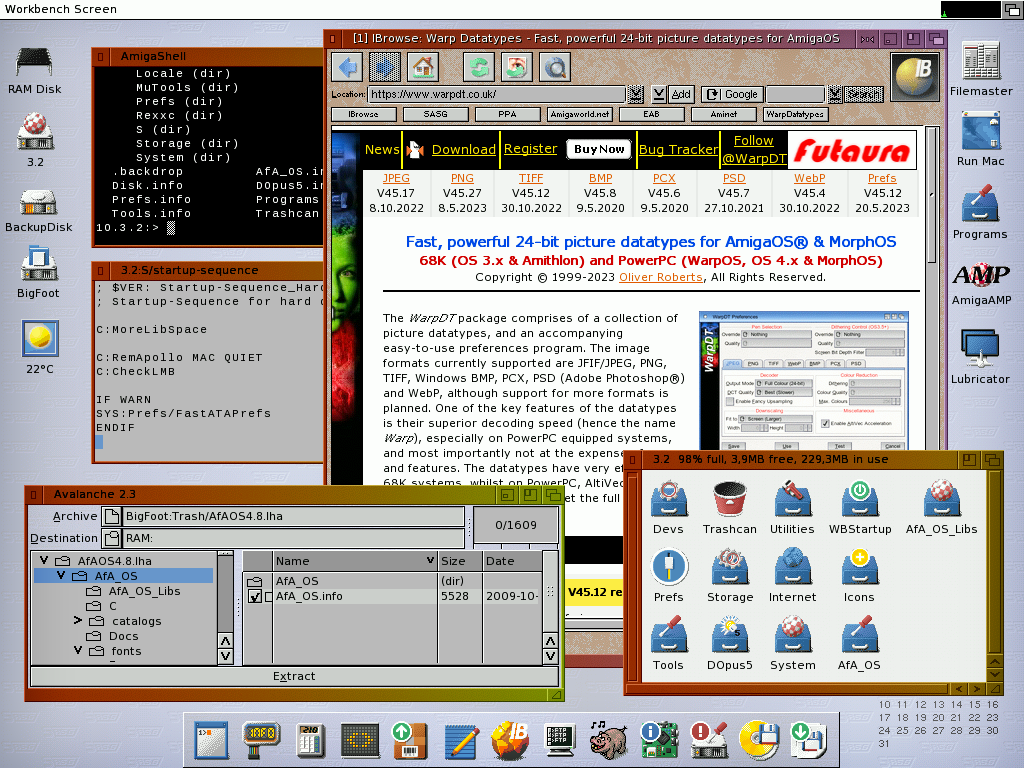Collapse the fonts folder in the tree
Screen dimensions: 1024x768
click(78, 650)
